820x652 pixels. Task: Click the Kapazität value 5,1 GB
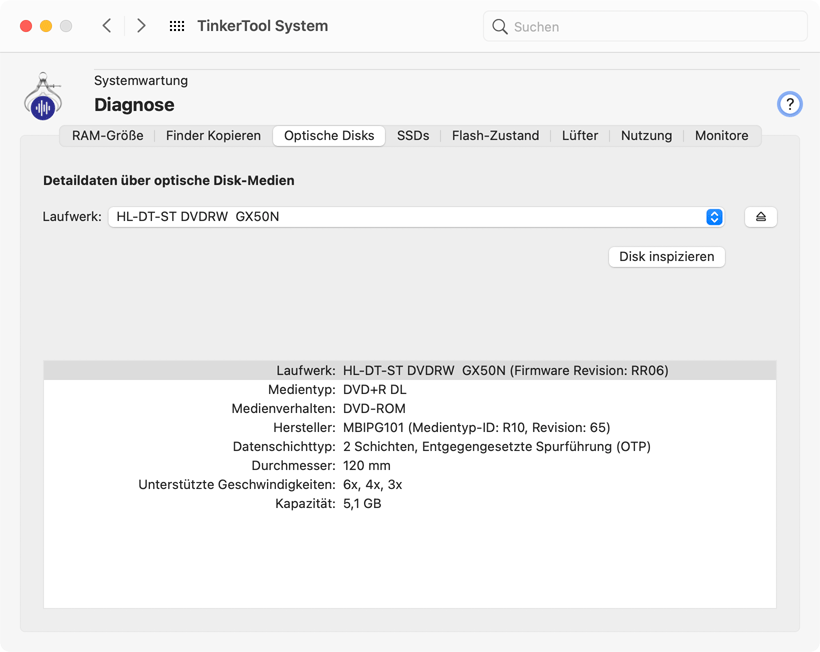(362, 504)
